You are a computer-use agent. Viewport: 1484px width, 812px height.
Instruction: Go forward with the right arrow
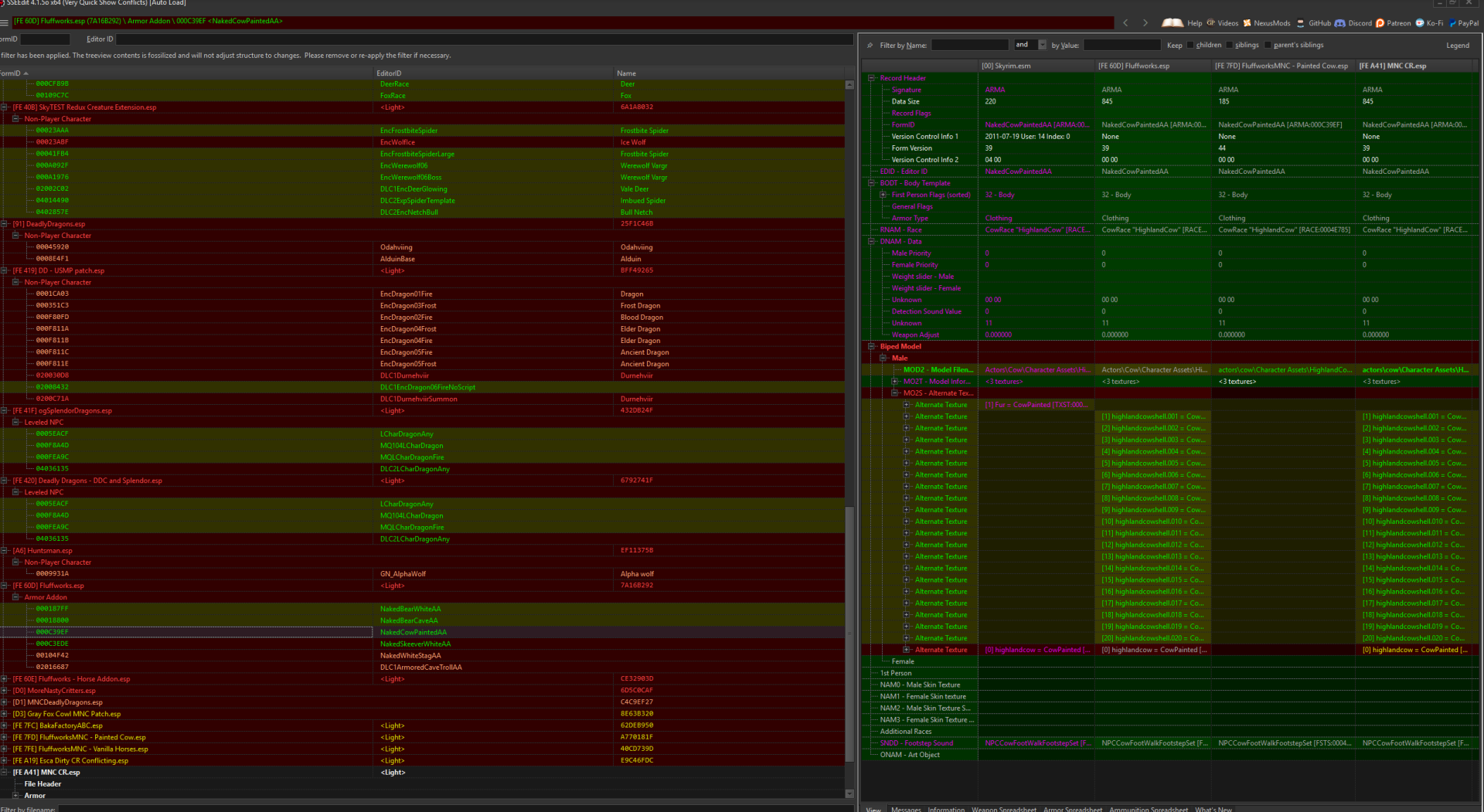pos(1145,23)
